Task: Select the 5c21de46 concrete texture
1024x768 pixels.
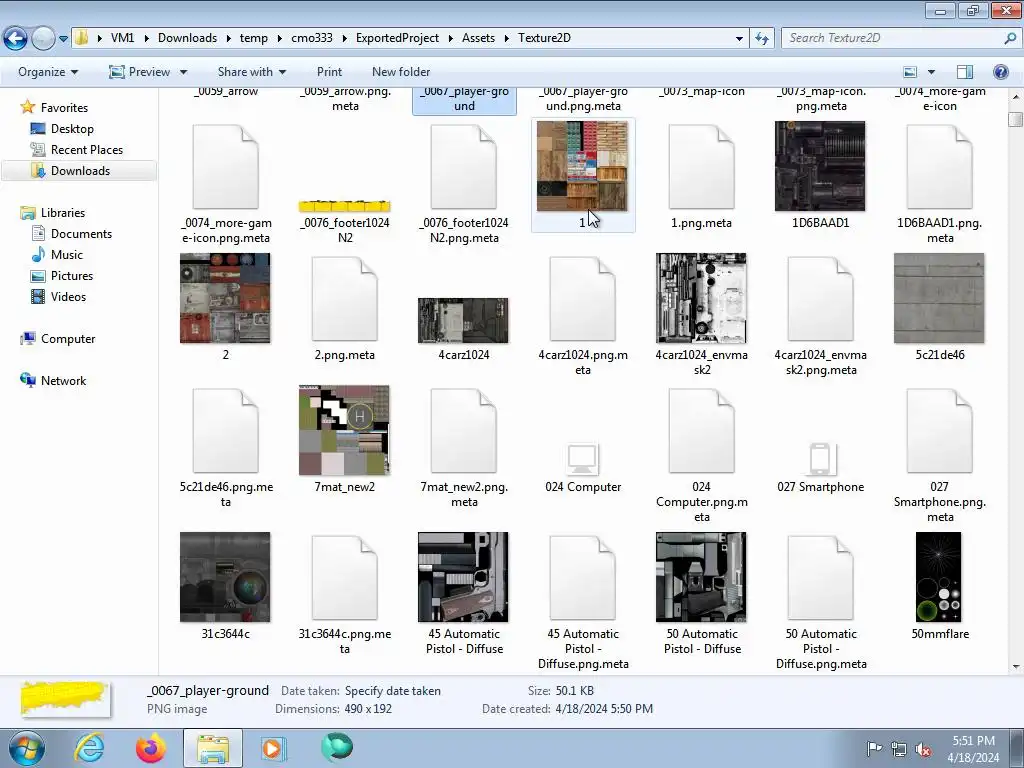Action: point(939,298)
